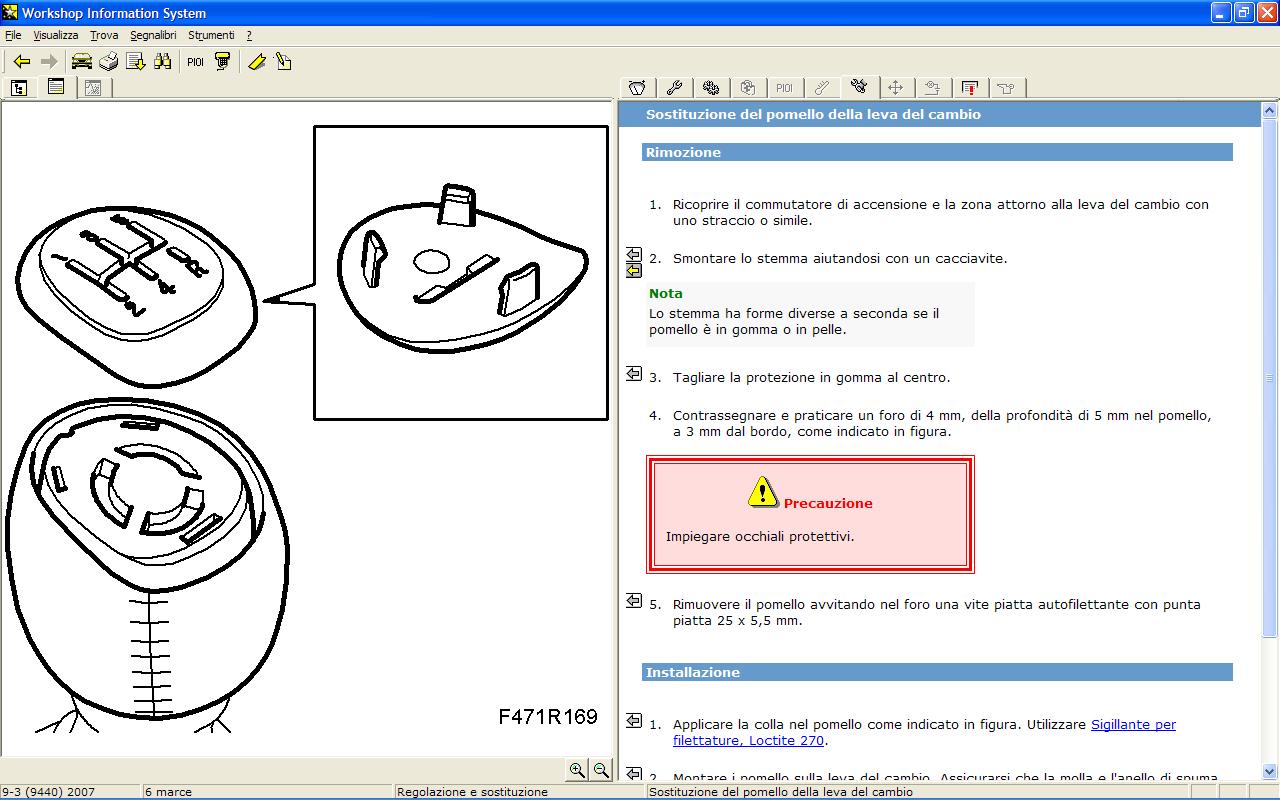Switch to the tree structure tab
The width and height of the screenshot is (1280, 800).
(20, 88)
